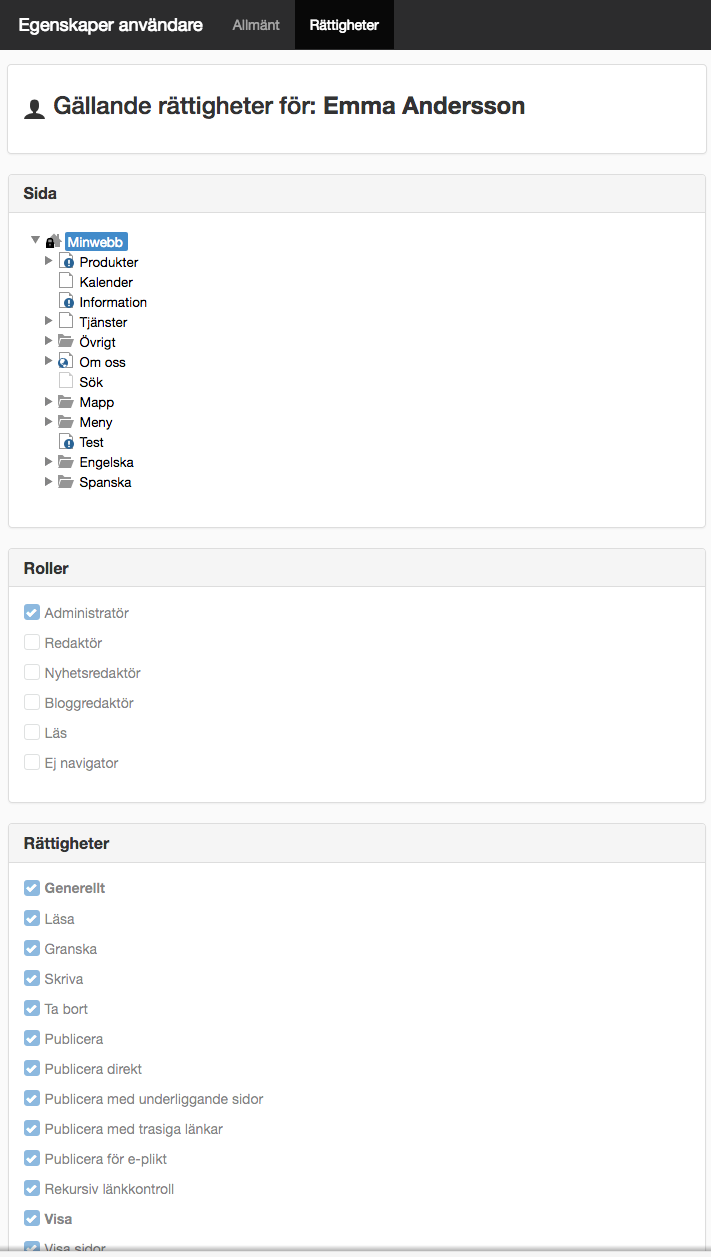Expand the Mapp folder node
This screenshot has width=711, height=1257.
pos(49,401)
